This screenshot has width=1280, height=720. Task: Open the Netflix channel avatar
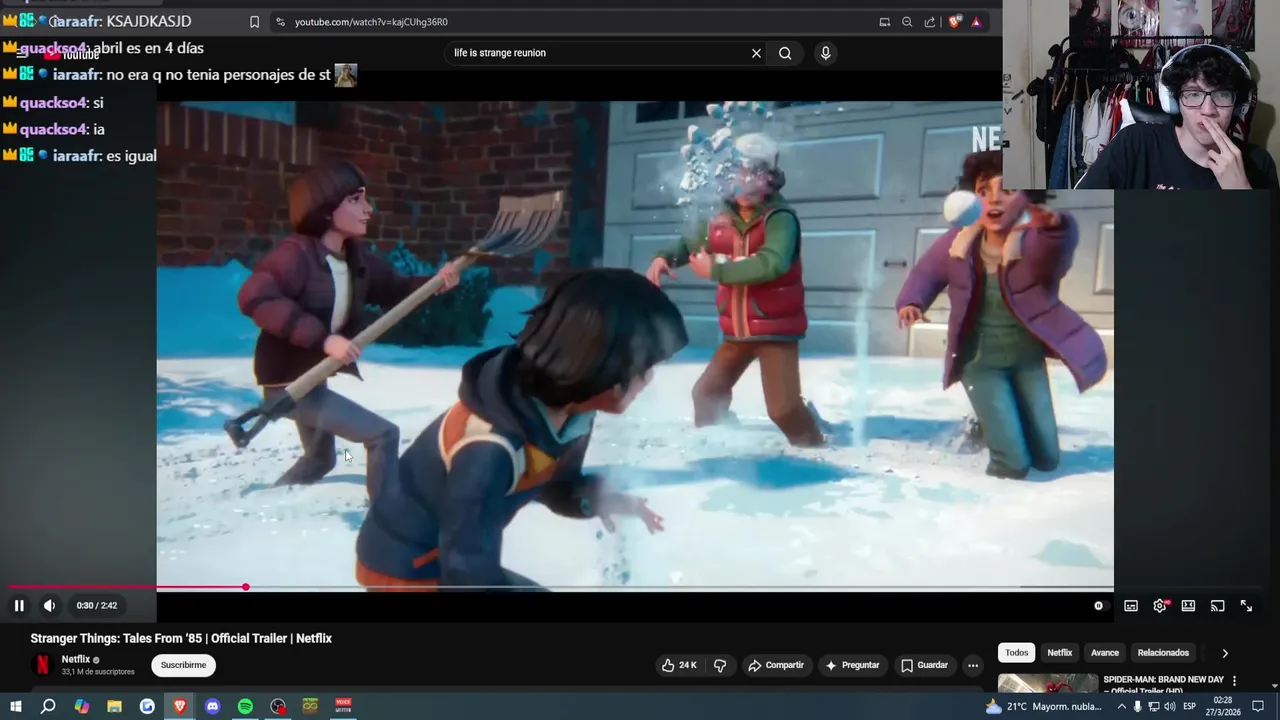(42, 665)
